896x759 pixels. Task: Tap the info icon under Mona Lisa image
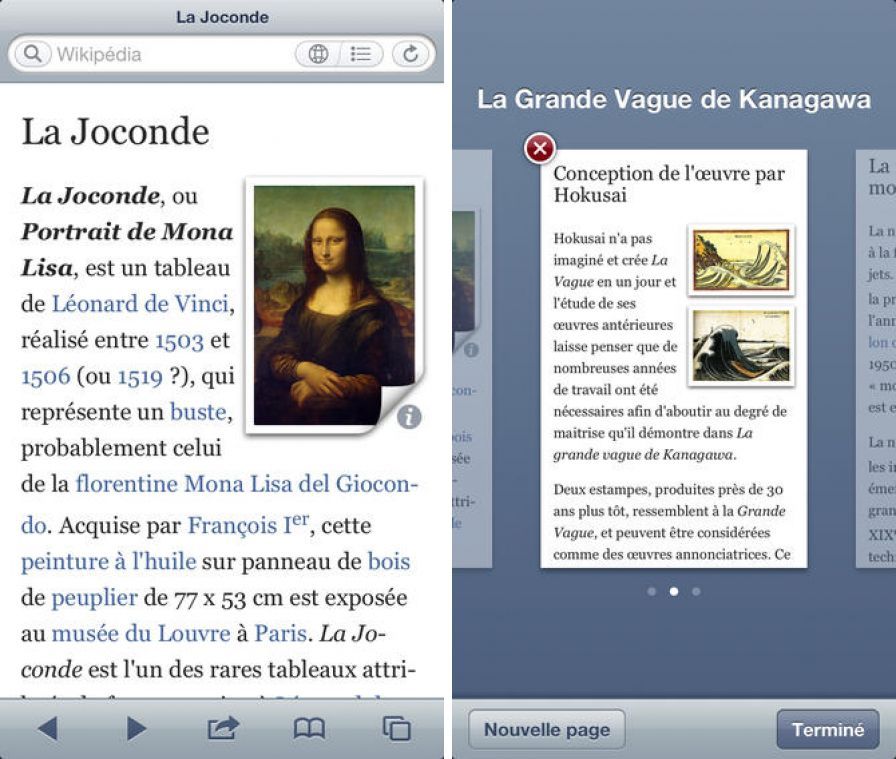click(408, 417)
